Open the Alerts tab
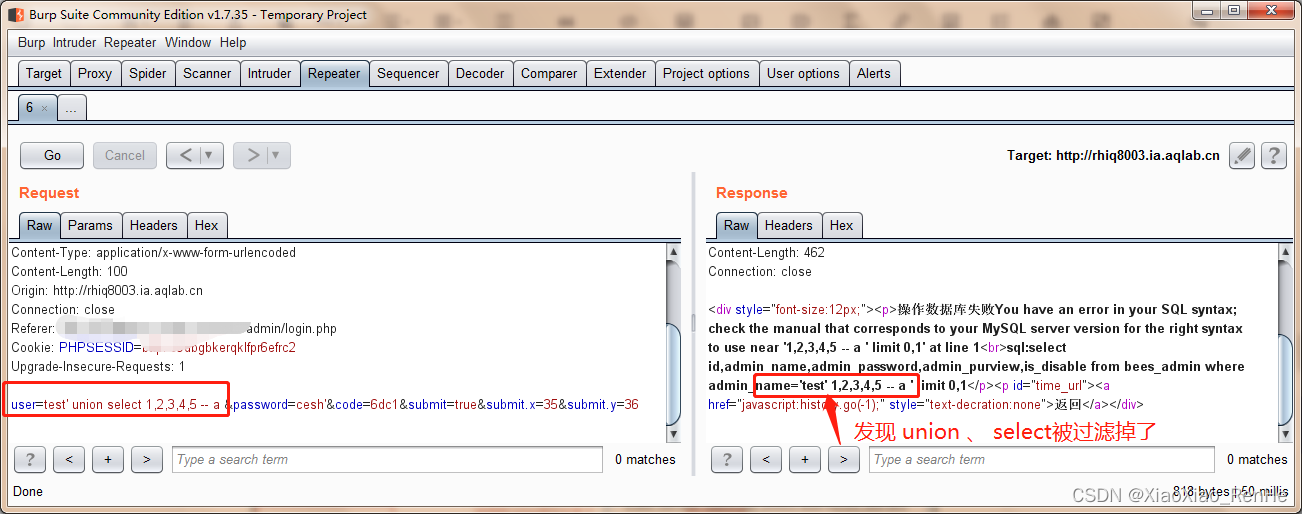1302x514 pixels. coord(873,73)
